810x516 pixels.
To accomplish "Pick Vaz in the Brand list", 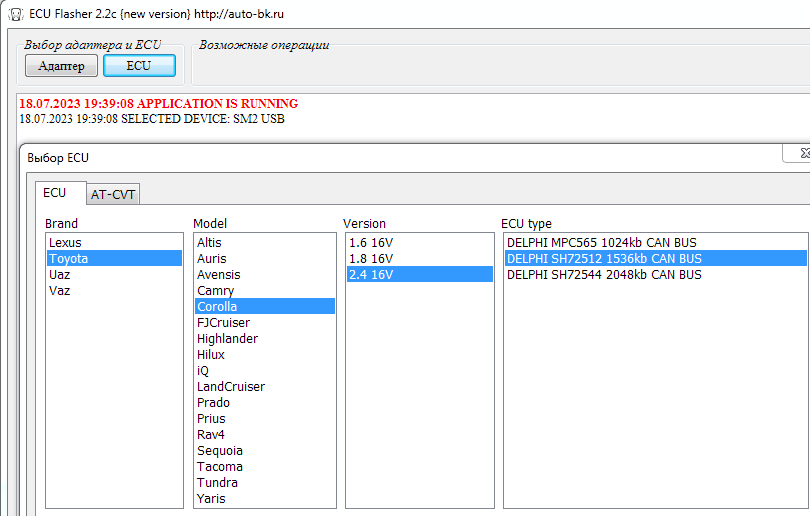I will click(x=60, y=291).
